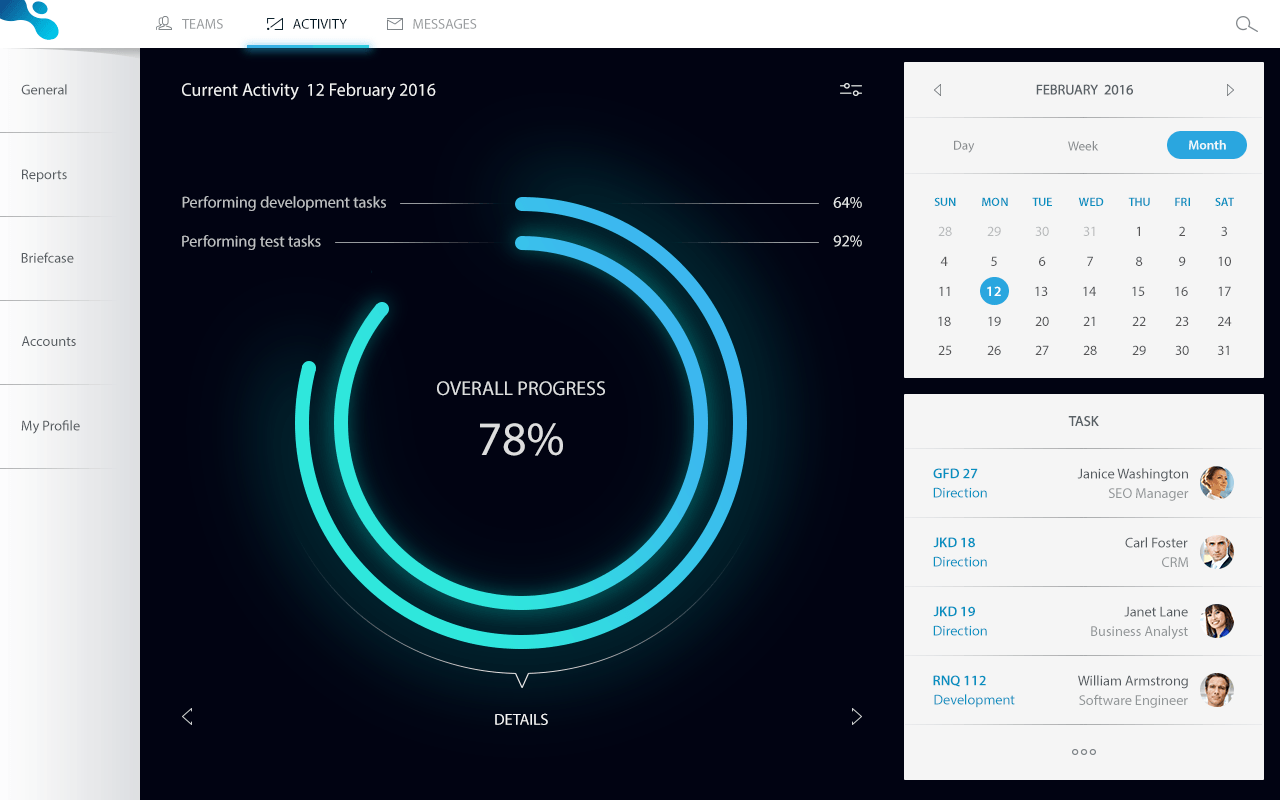Show previous activity chart with left arrow
1280x800 pixels.
(187, 716)
